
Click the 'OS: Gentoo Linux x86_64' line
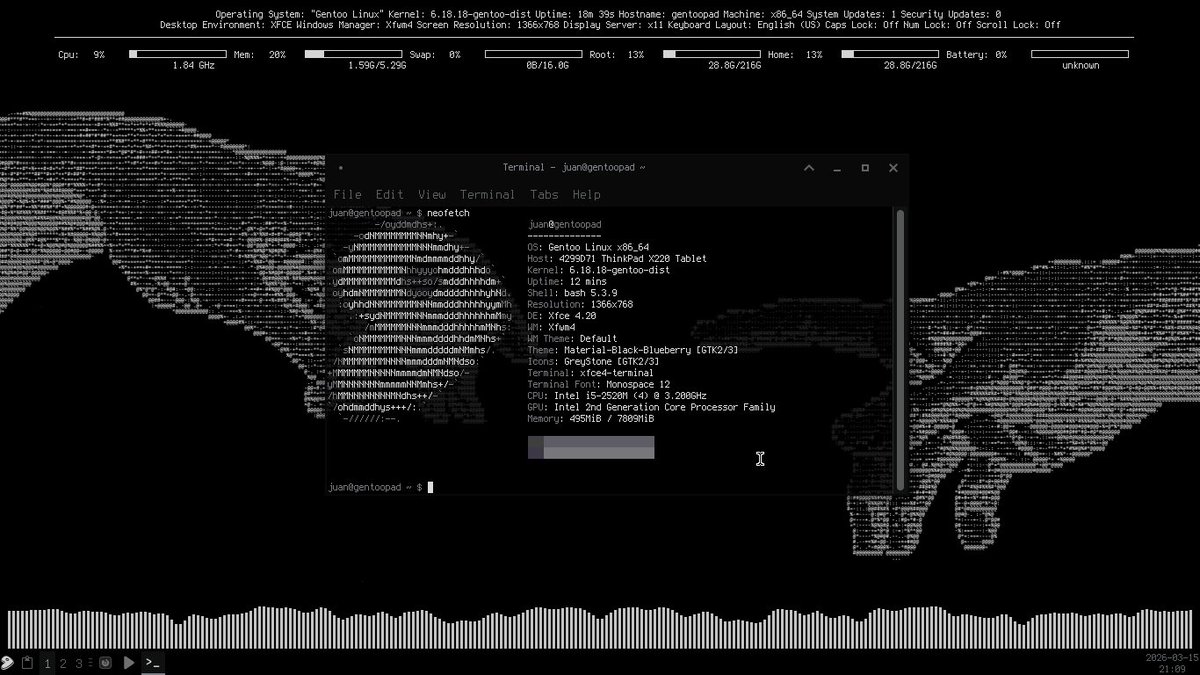588,247
